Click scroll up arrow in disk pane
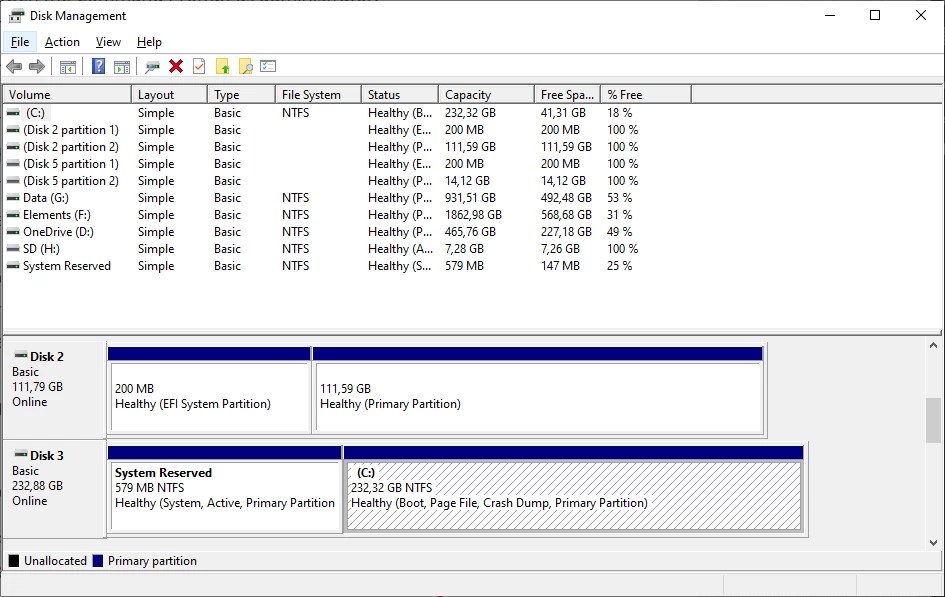945x597 pixels. tap(933, 346)
